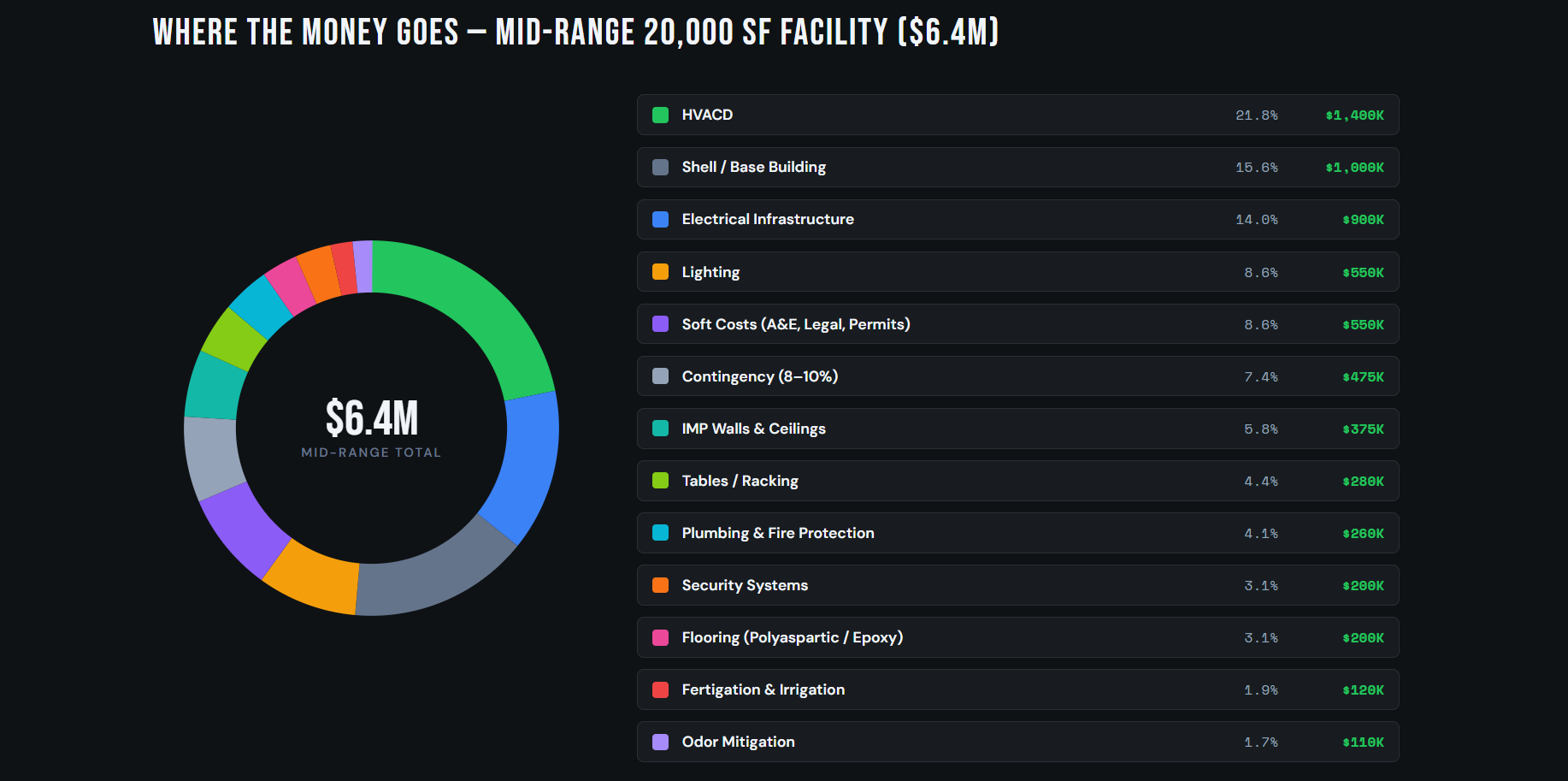Click the amber Lighting donut segment
1568x781 pixels.
point(315,582)
